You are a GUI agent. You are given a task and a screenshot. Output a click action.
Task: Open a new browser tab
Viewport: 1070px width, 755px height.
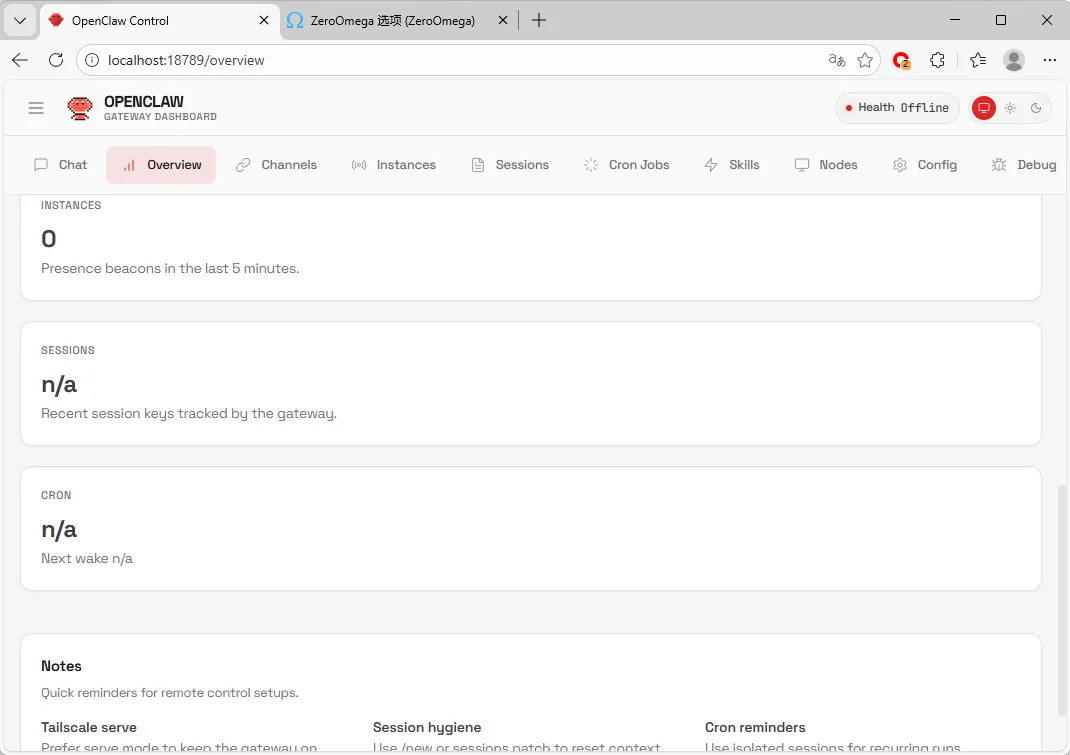(x=539, y=20)
